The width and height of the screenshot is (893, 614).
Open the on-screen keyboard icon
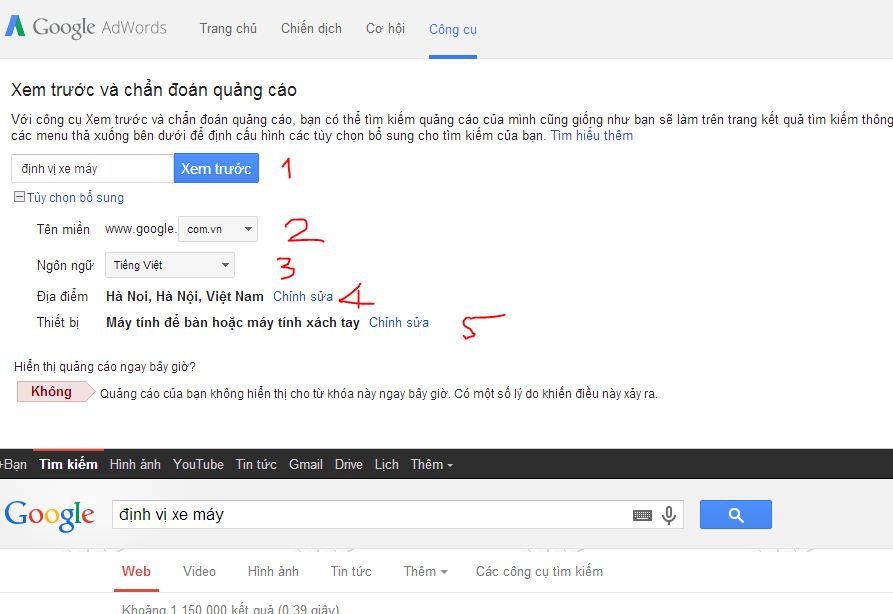642,515
